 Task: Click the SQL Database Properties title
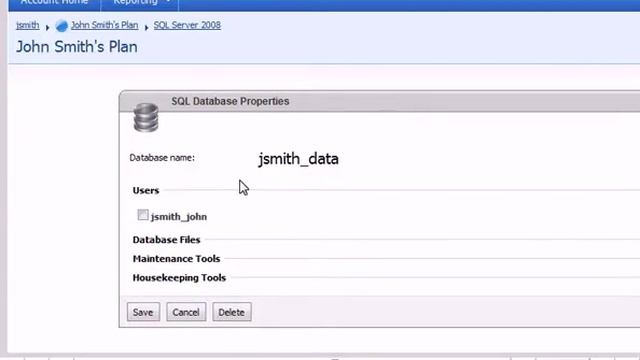[230, 101]
